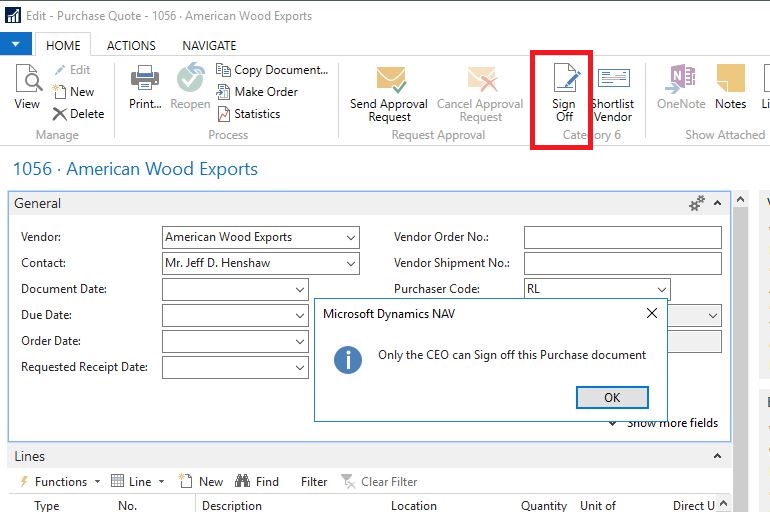Open the blue application menu dropdown
The image size is (770, 512).
tap(16, 44)
